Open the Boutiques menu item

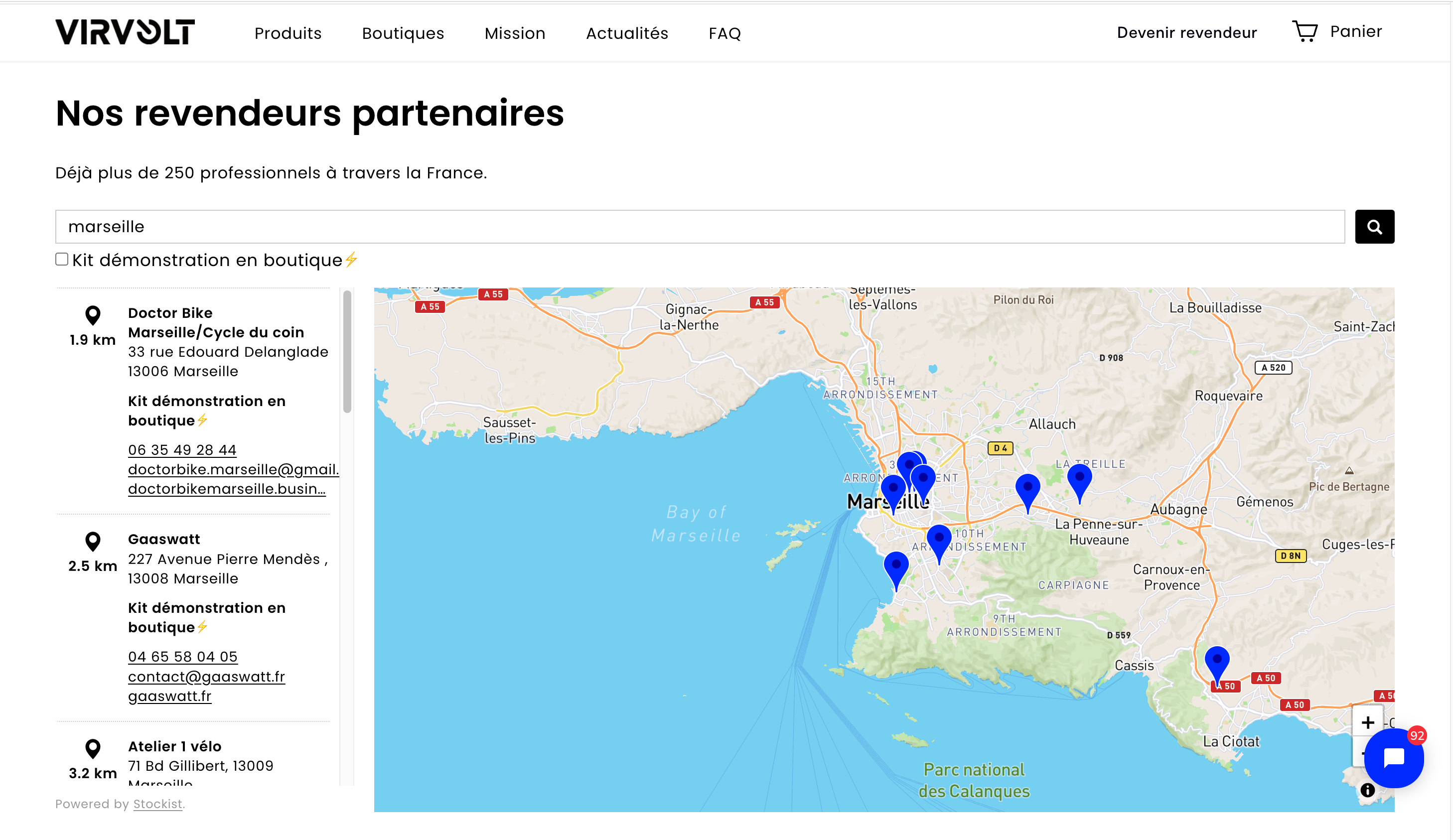coord(403,33)
